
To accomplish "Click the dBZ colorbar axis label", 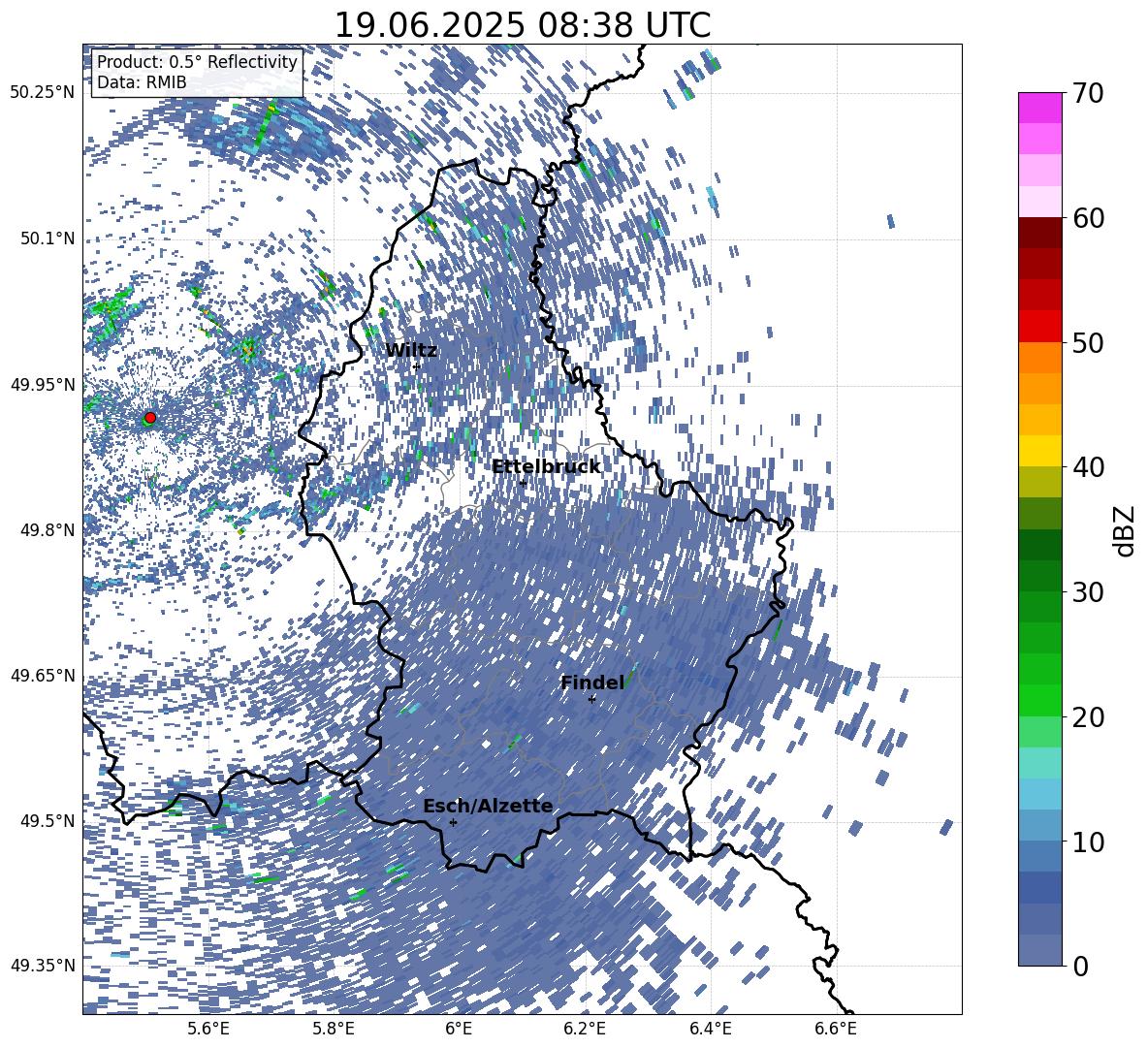I will [x=1126, y=530].
